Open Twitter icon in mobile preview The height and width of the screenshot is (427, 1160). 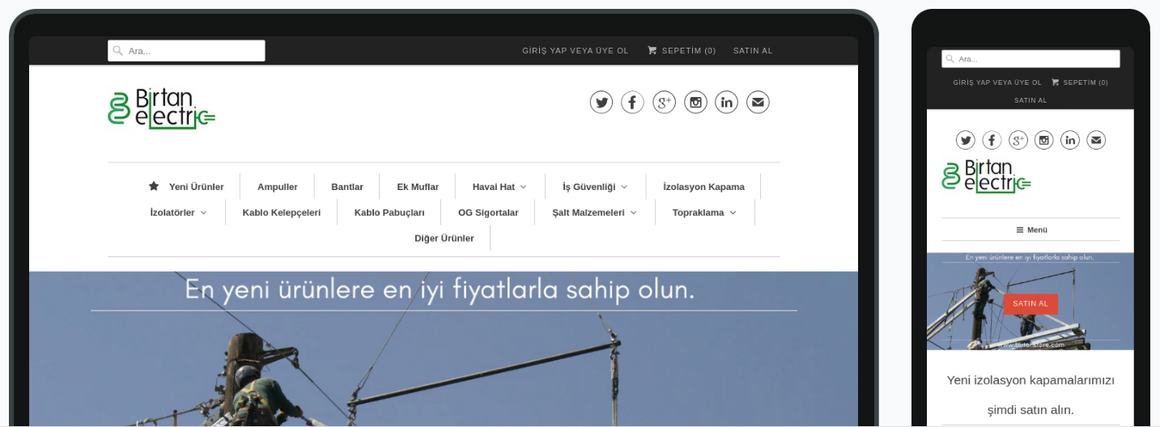pyautogui.click(x=965, y=140)
